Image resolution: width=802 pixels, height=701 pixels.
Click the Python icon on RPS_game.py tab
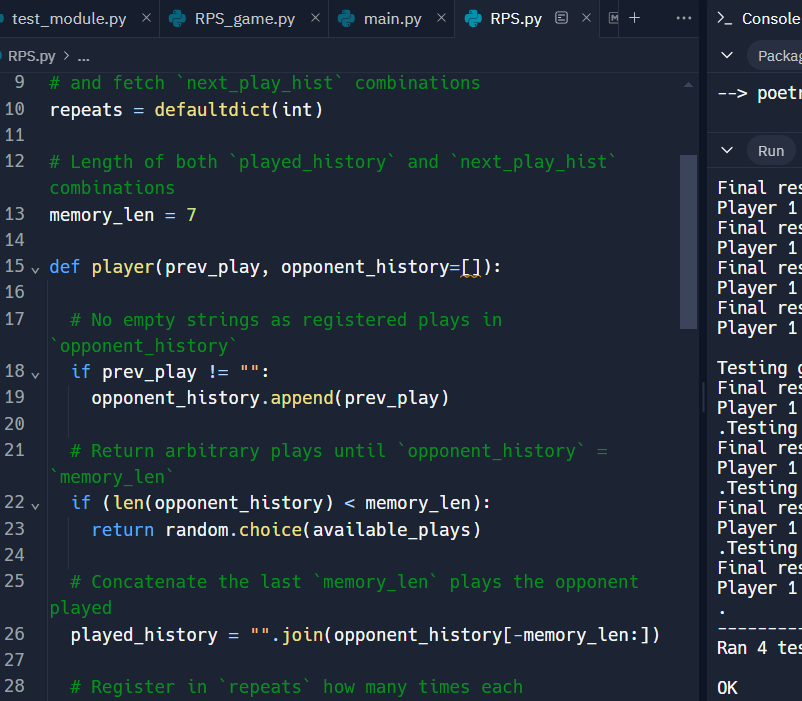point(177,18)
